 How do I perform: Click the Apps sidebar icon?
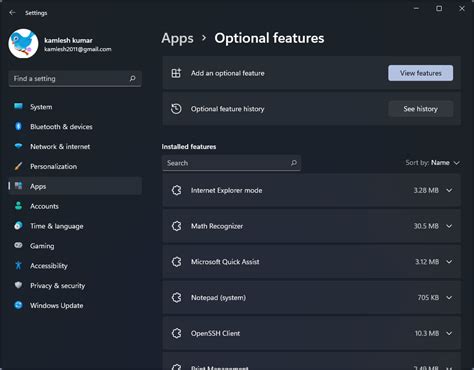pyautogui.click(x=18, y=186)
